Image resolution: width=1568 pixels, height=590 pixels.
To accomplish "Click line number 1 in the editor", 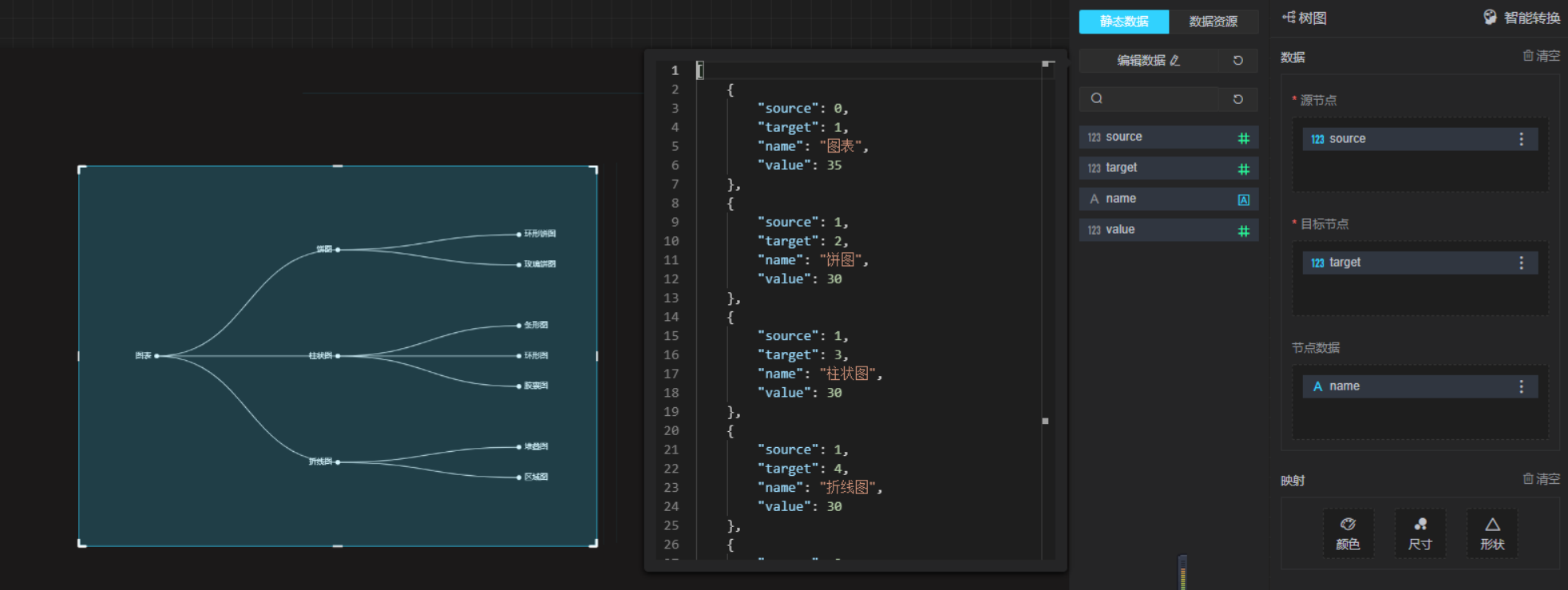I will point(675,70).
